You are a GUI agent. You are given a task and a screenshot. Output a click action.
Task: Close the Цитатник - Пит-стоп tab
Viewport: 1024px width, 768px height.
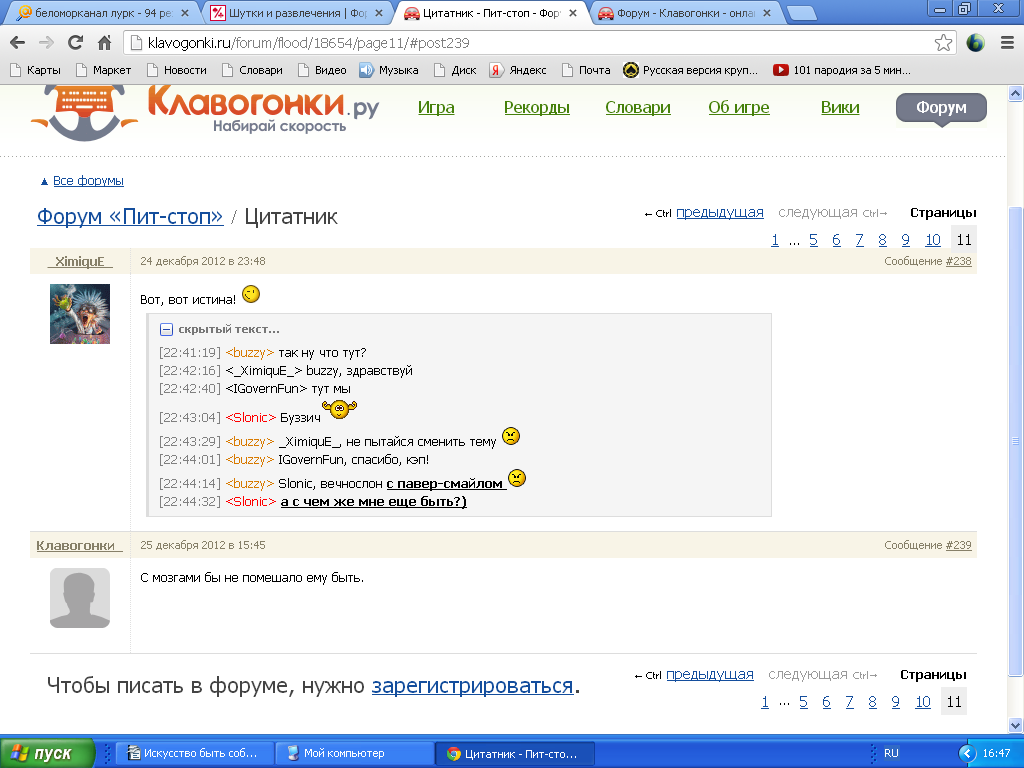coord(573,13)
